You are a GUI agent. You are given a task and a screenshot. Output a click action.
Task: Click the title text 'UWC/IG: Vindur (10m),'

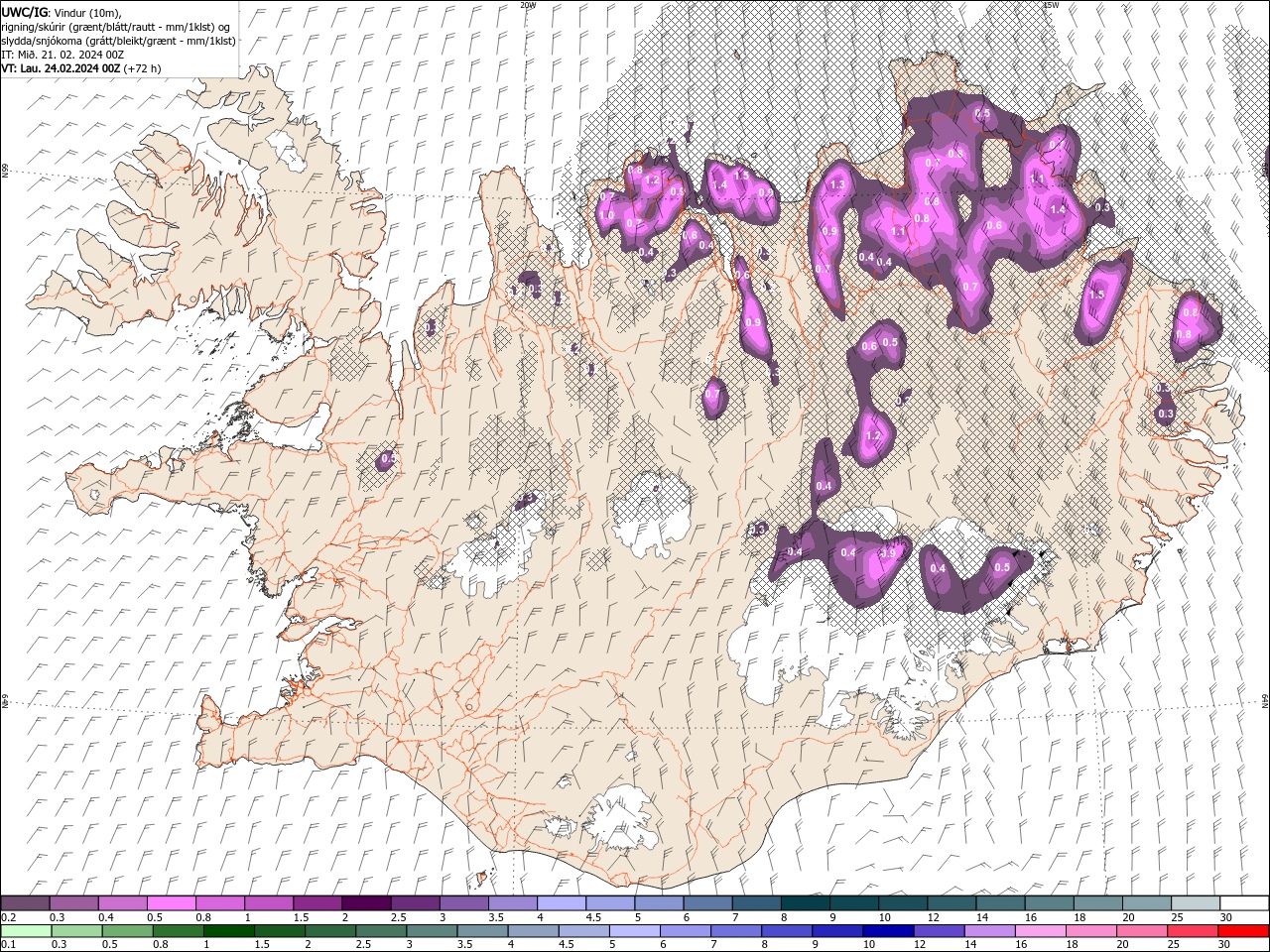63,12
